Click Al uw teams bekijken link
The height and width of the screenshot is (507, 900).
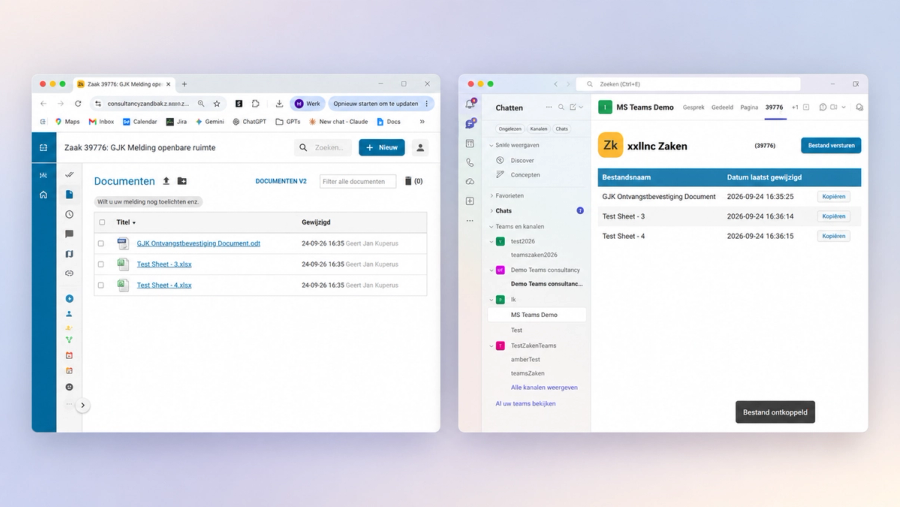tap(525, 404)
